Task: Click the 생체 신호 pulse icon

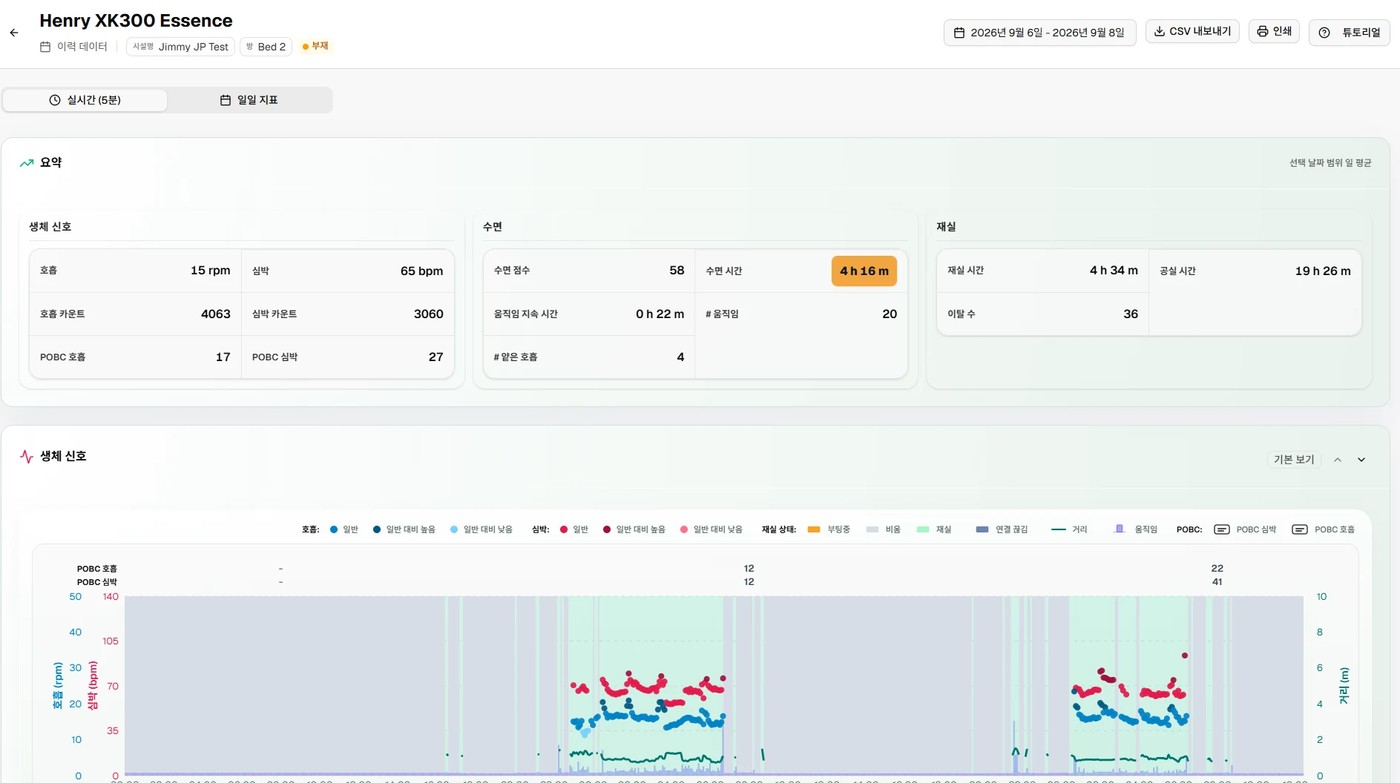Action: pos(27,456)
